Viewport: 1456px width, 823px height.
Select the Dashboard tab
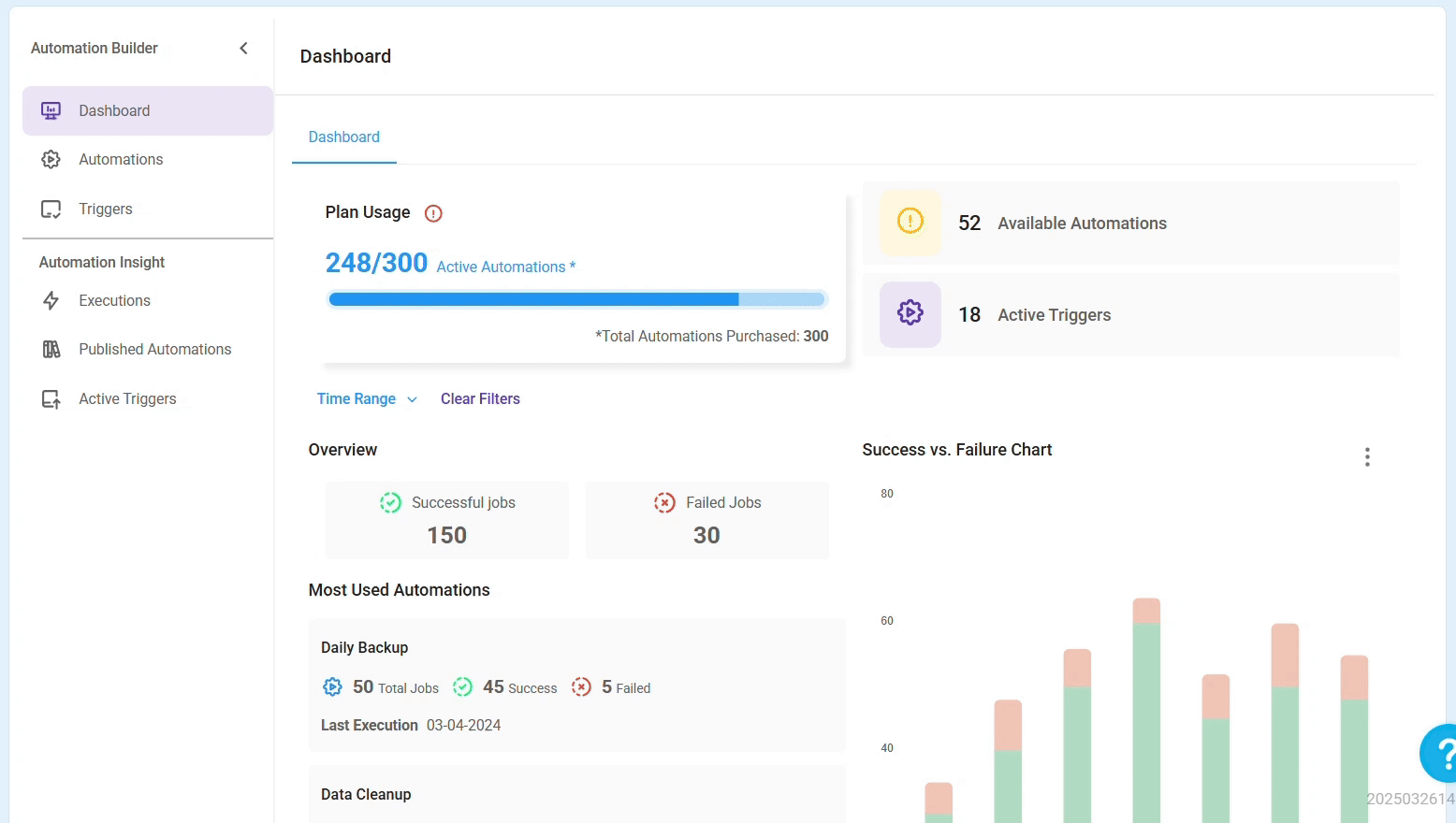pos(344,137)
